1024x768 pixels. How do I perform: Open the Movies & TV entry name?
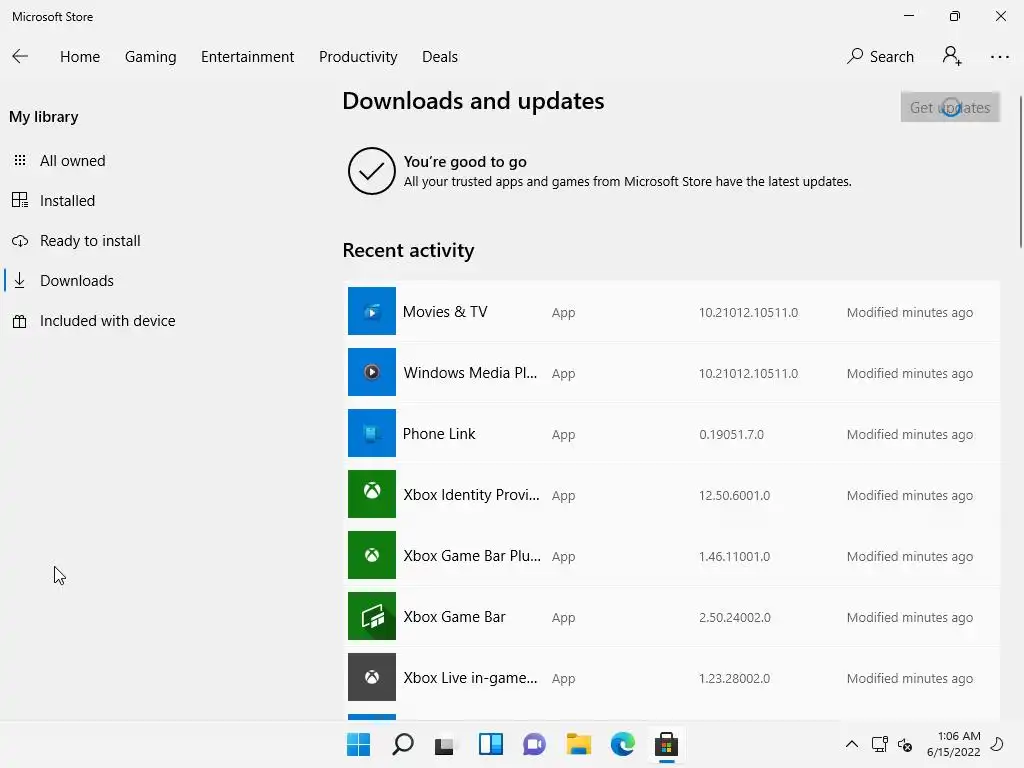point(445,312)
